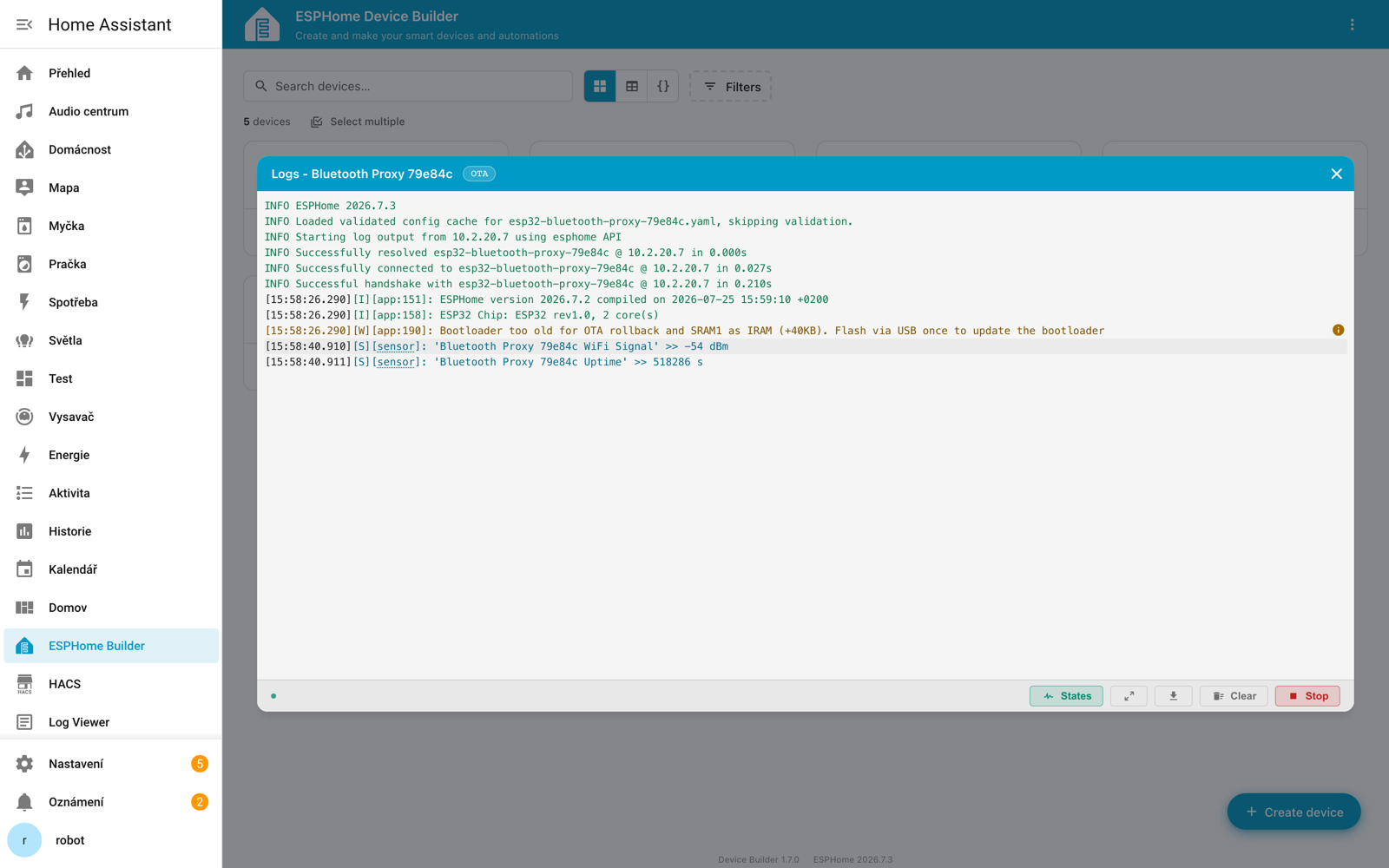Click the warning info icon on bootloader line
The width and height of the screenshot is (1389, 868).
(1338, 330)
